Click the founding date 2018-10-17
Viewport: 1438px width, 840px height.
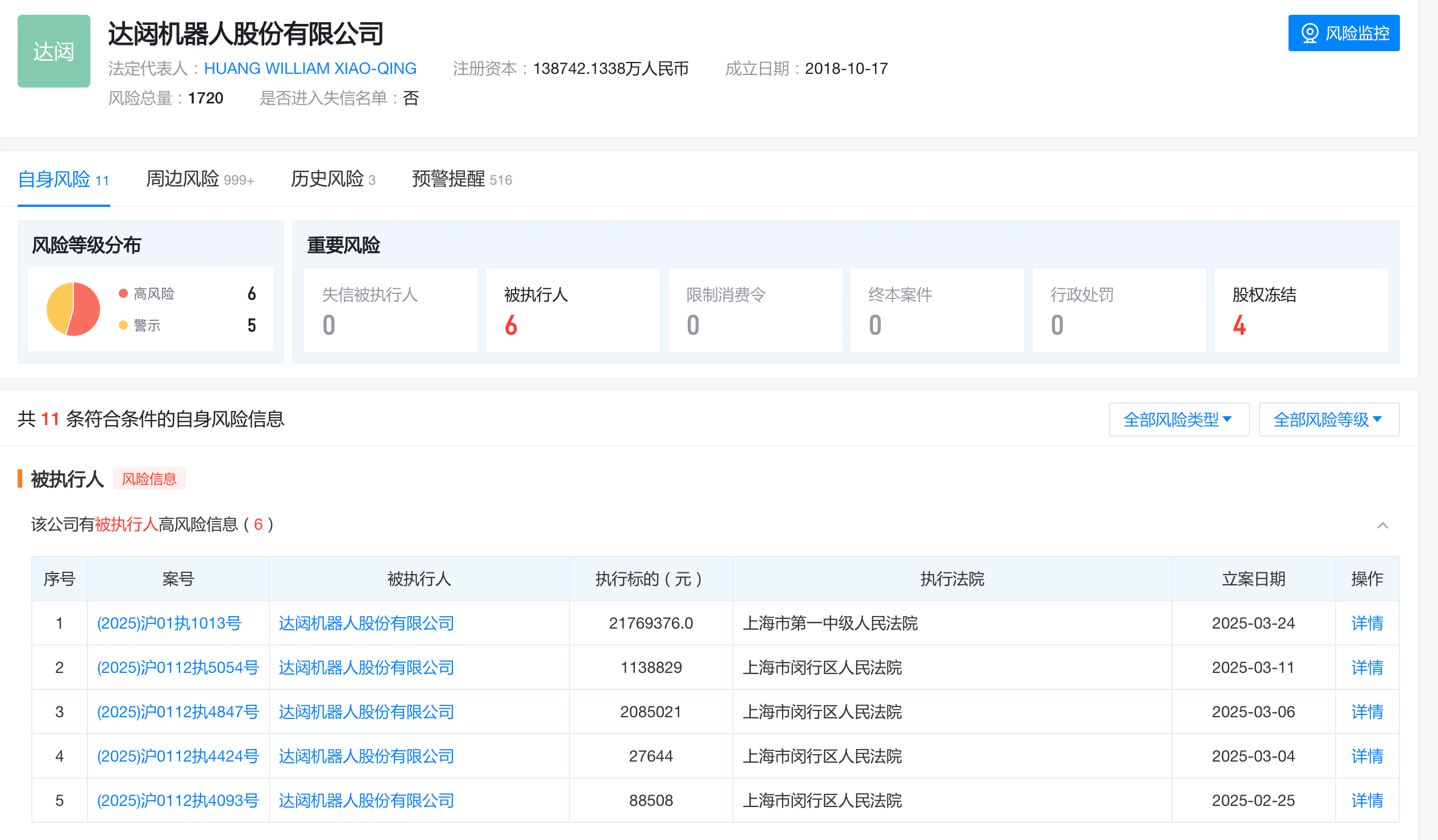(x=846, y=68)
